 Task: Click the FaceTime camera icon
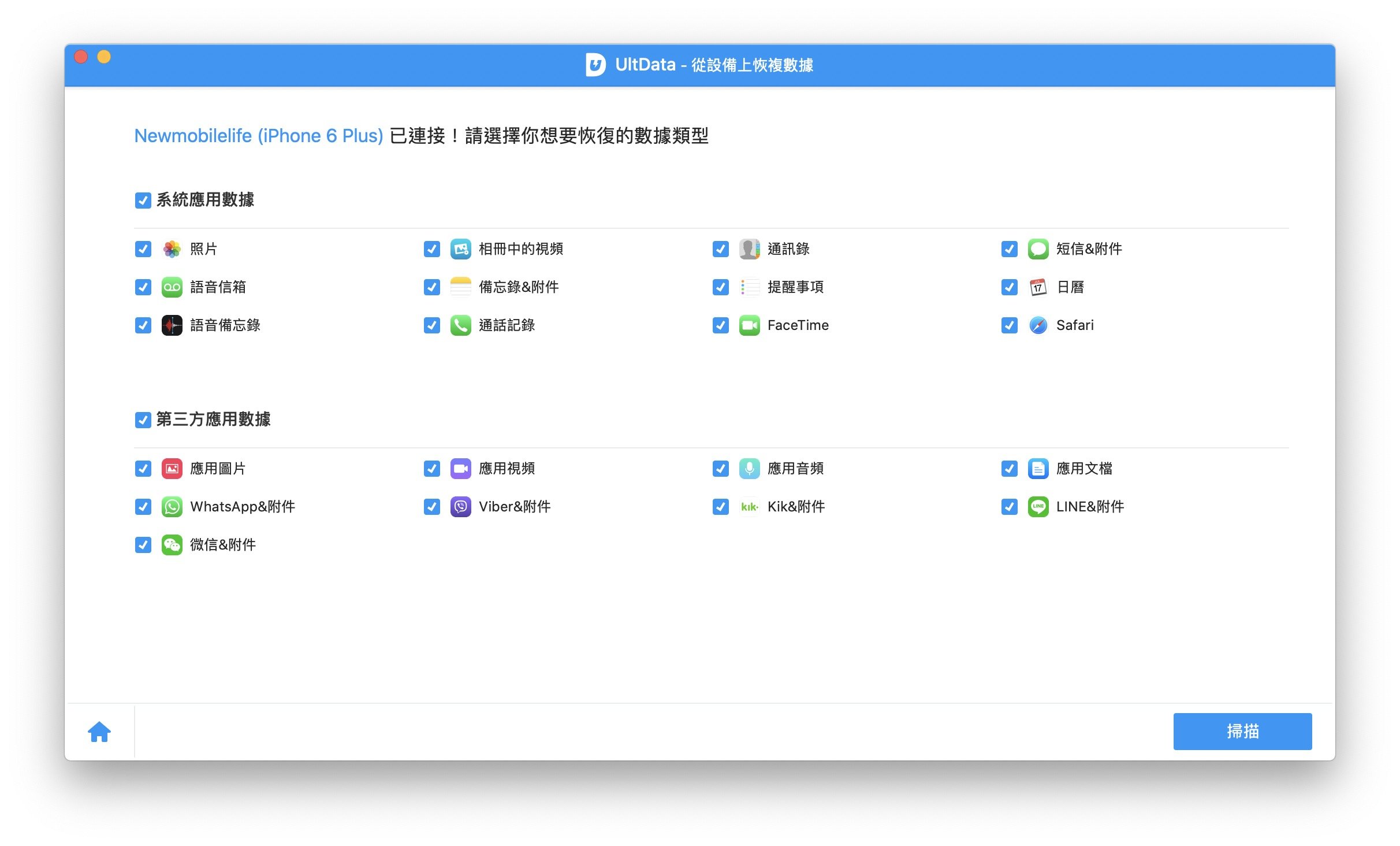click(749, 325)
